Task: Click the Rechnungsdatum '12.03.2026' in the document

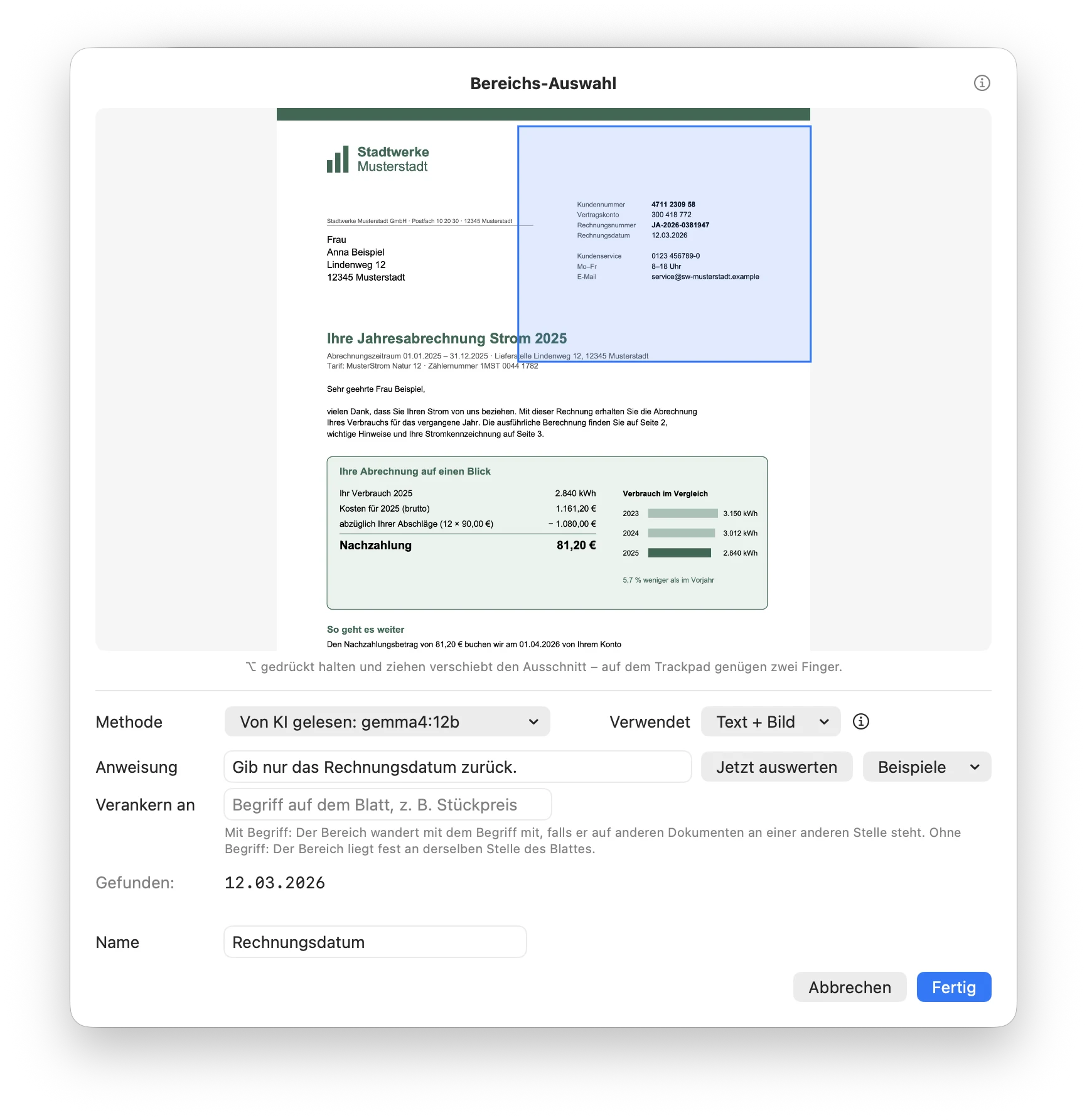Action: 669,235
